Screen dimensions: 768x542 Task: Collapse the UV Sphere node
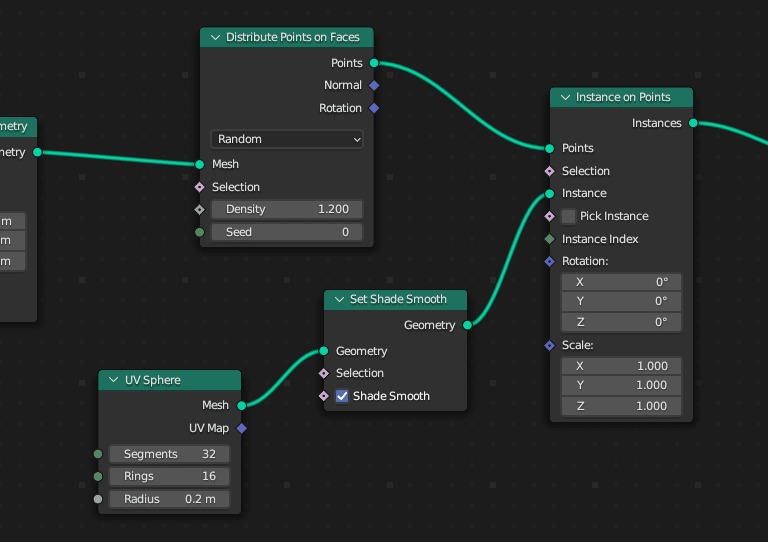pos(113,381)
